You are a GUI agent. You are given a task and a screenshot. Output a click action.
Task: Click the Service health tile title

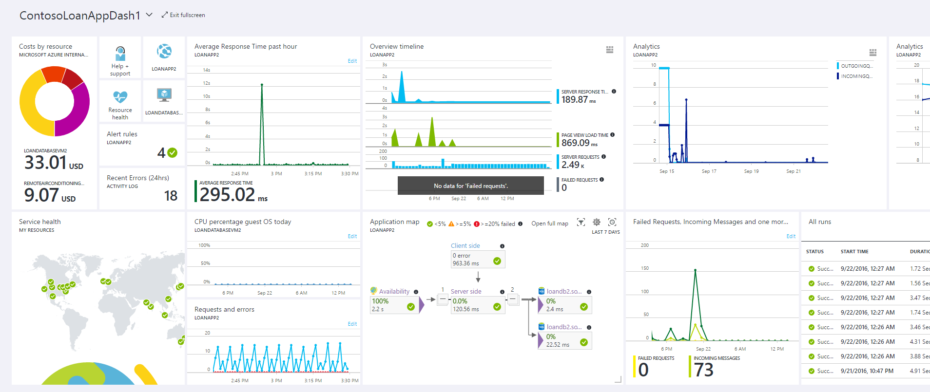pyautogui.click(x=40, y=222)
